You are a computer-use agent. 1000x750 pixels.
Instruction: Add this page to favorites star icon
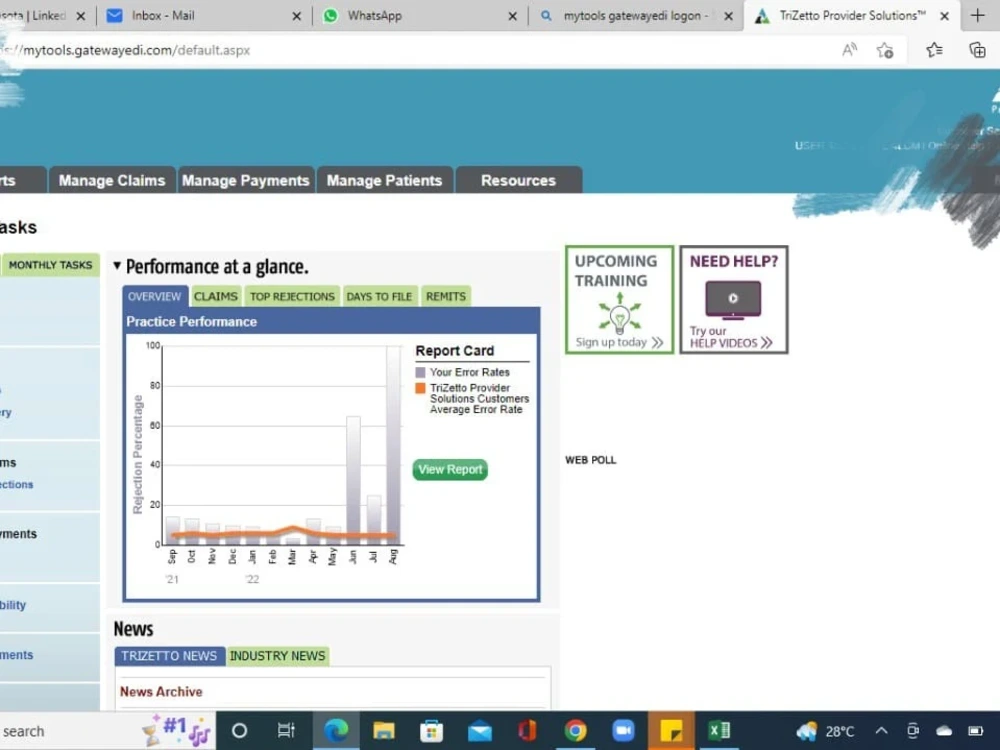click(x=885, y=50)
